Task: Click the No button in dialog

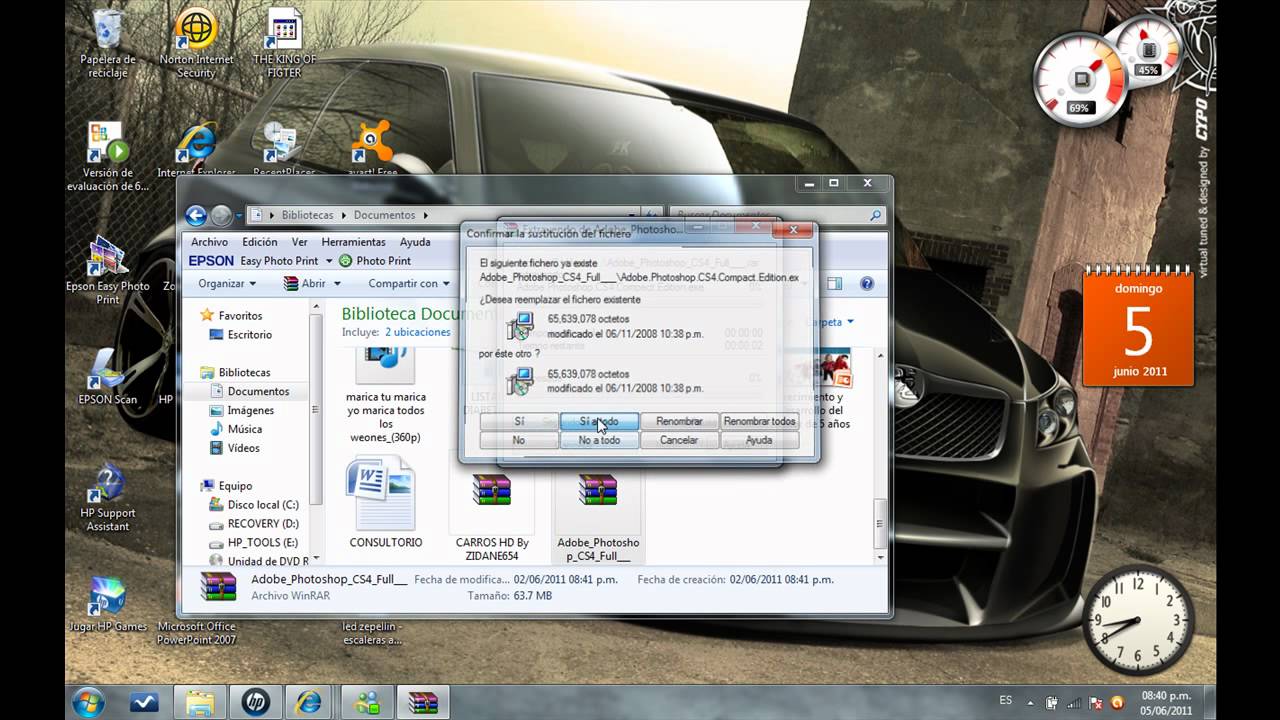Action: [x=519, y=440]
